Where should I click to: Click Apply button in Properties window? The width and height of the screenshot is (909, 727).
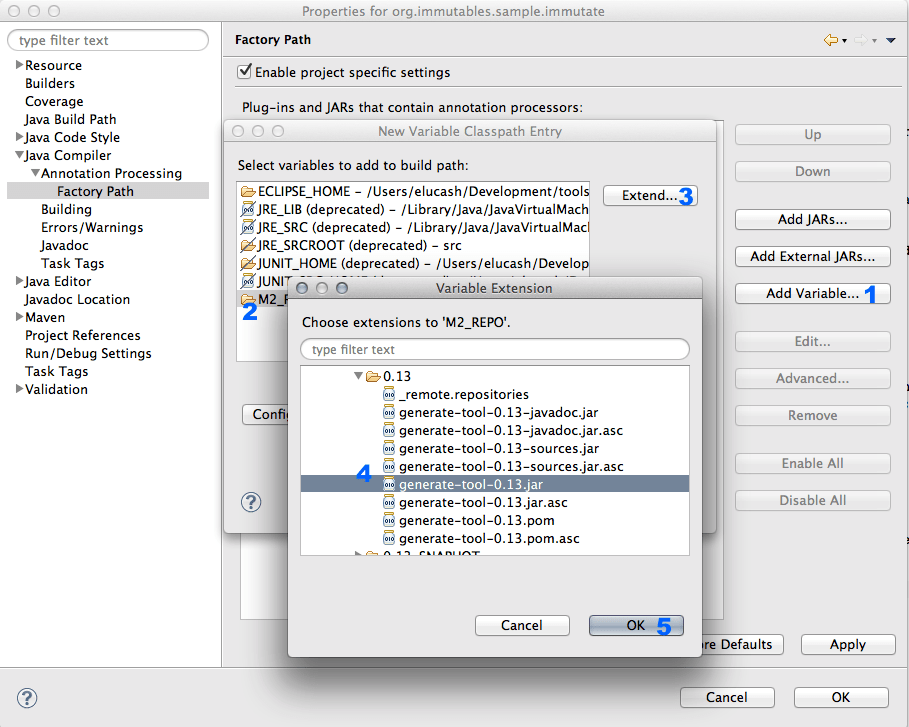(x=848, y=645)
